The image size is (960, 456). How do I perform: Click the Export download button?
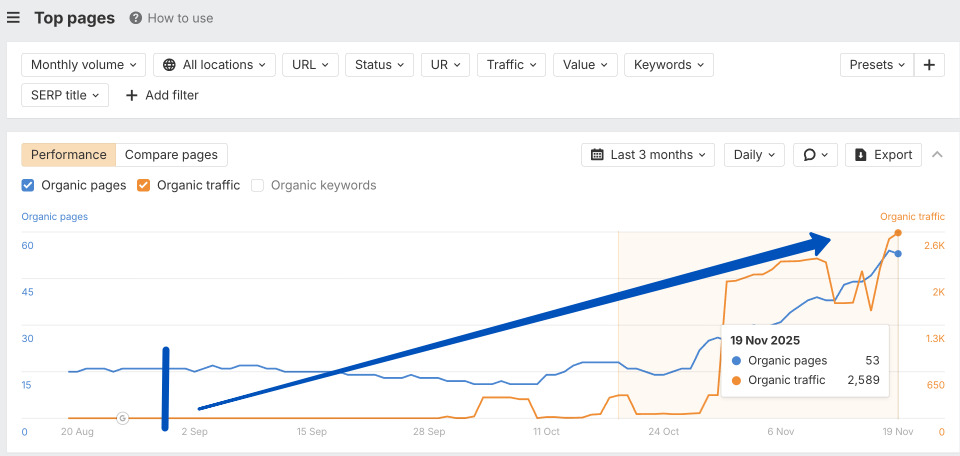click(883, 155)
